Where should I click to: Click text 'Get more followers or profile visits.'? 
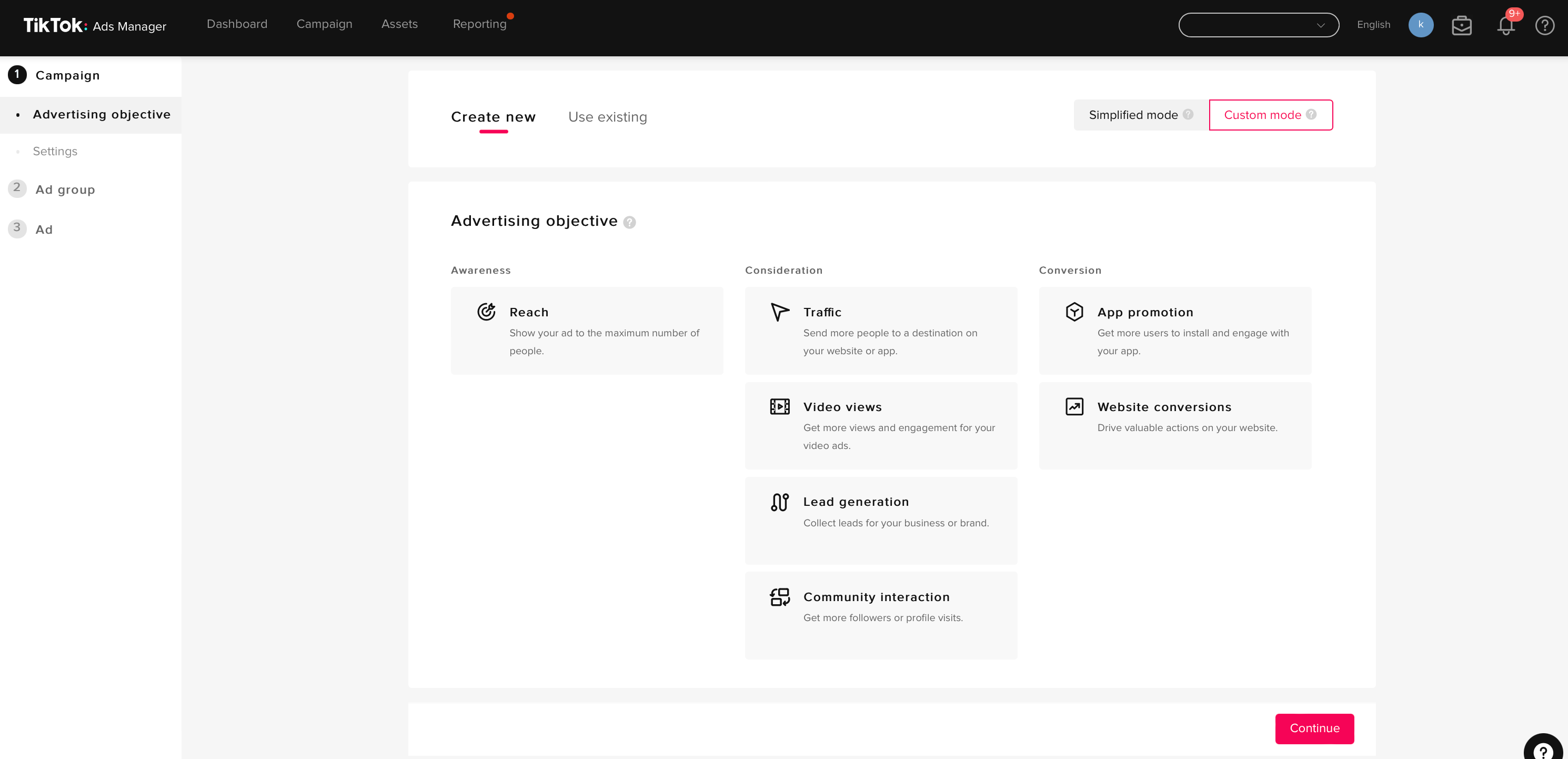[882, 618]
